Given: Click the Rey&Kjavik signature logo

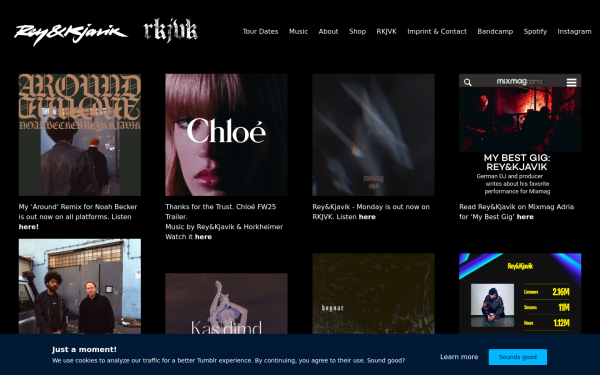Looking at the screenshot, I should (x=71, y=34).
